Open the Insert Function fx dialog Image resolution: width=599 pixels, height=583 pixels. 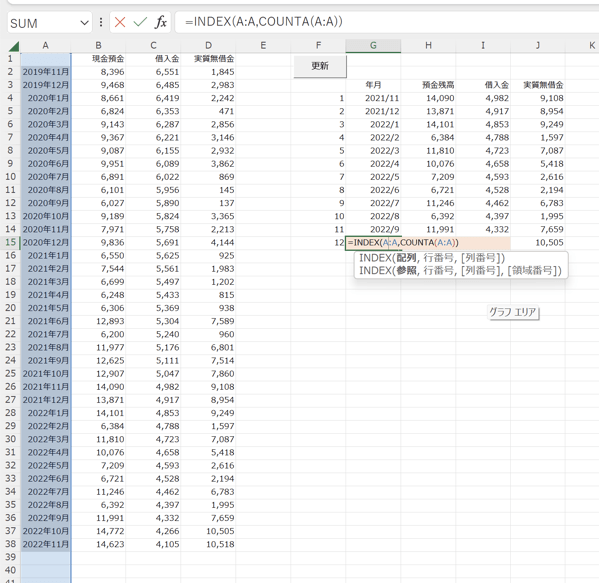pos(161,23)
